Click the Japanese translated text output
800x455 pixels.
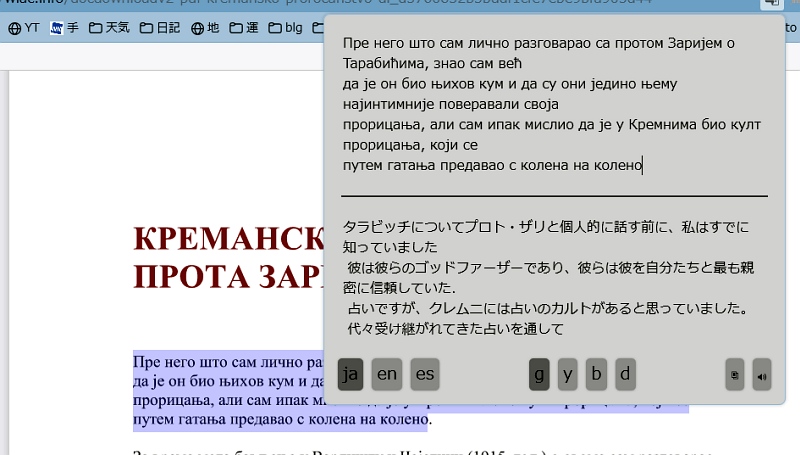pyautogui.click(x=554, y=277)
